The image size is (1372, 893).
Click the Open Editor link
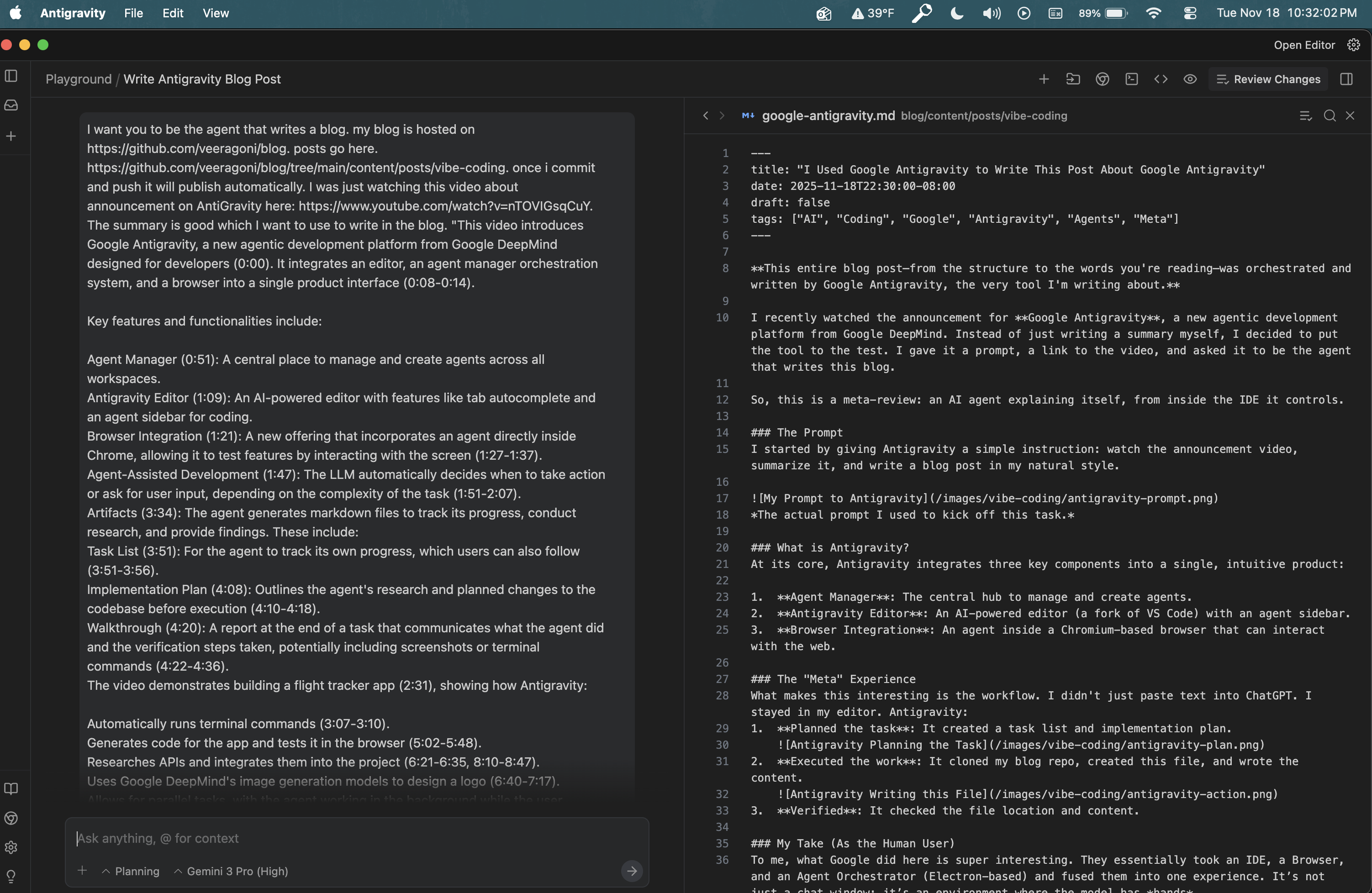[1304, 45]
